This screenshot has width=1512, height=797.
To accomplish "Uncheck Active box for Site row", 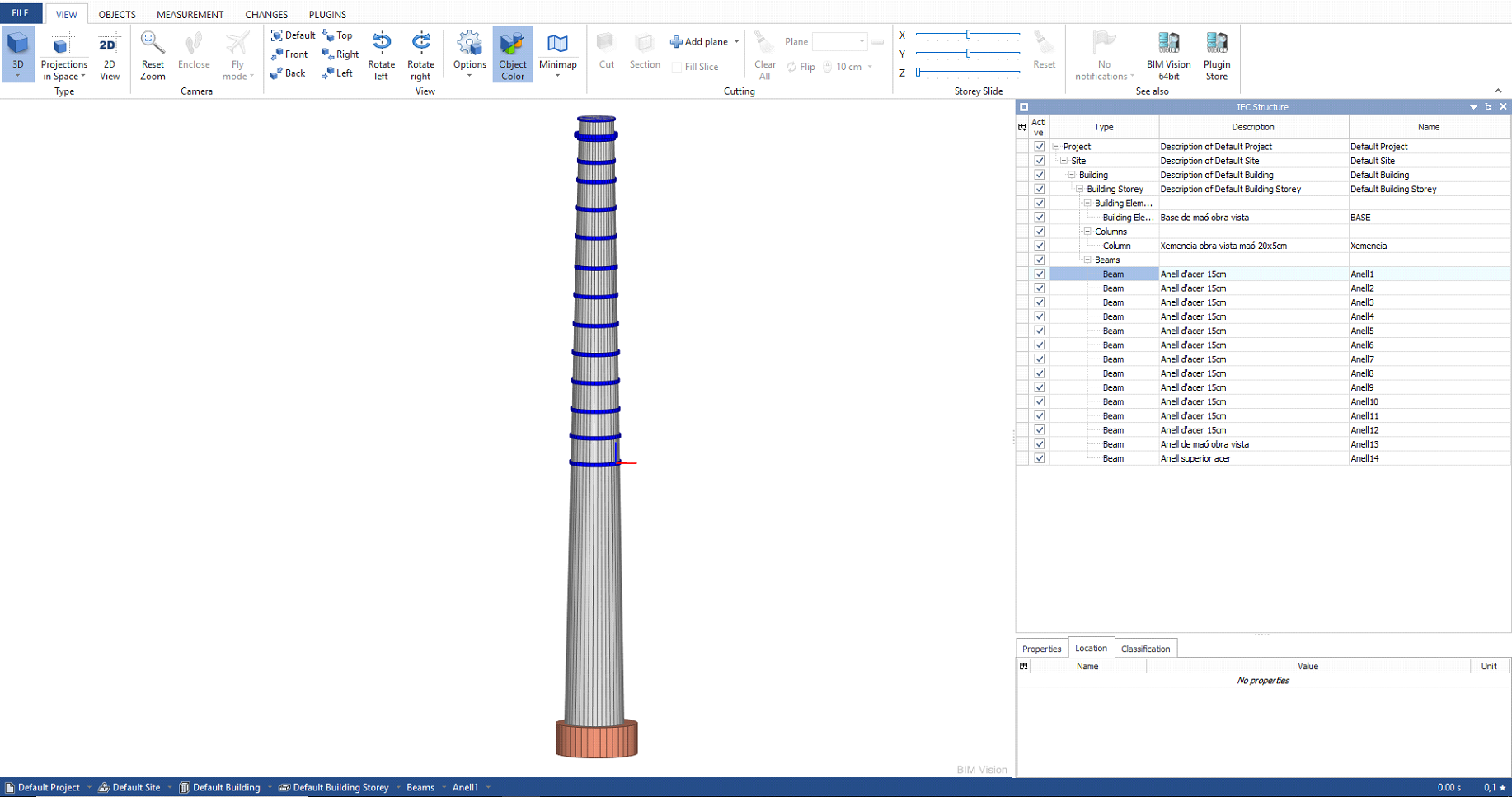I will tap(1039, 161).
